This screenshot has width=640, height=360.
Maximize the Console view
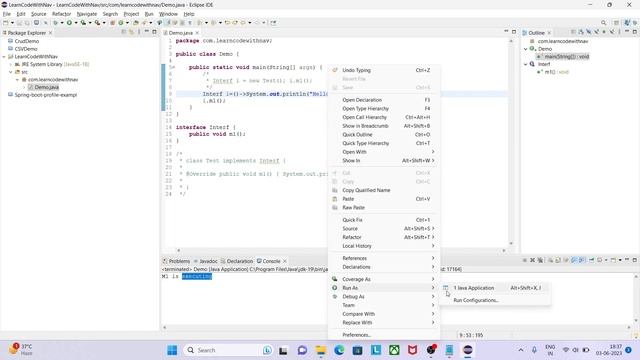click(635, 260)
